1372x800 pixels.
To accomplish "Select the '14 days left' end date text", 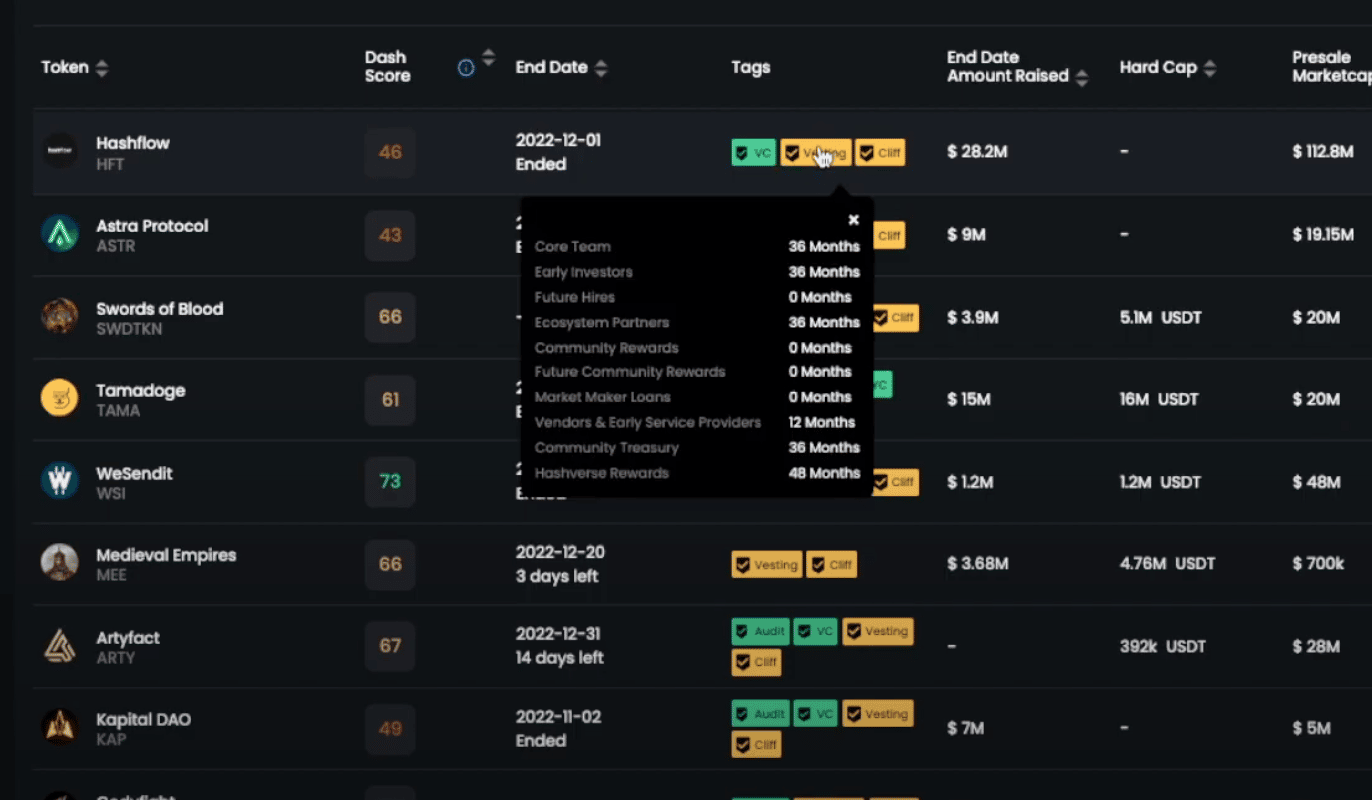I will [x=560, y=658].
